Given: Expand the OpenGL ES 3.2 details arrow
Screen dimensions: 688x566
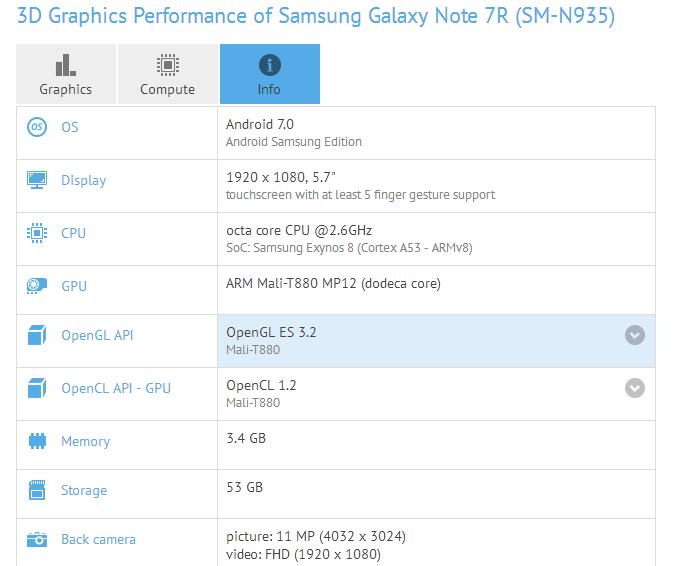Looking at the screenshot, I should (635, 335).
